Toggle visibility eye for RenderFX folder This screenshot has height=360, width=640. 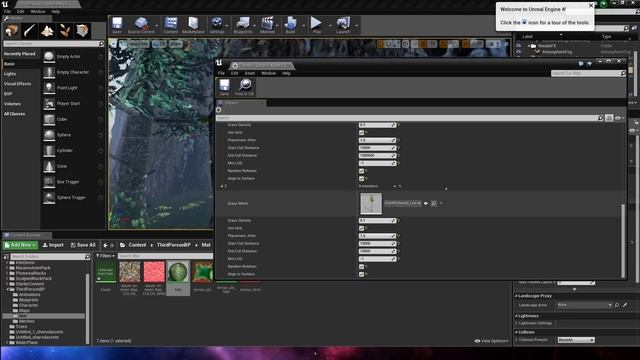tap(518, 46)
